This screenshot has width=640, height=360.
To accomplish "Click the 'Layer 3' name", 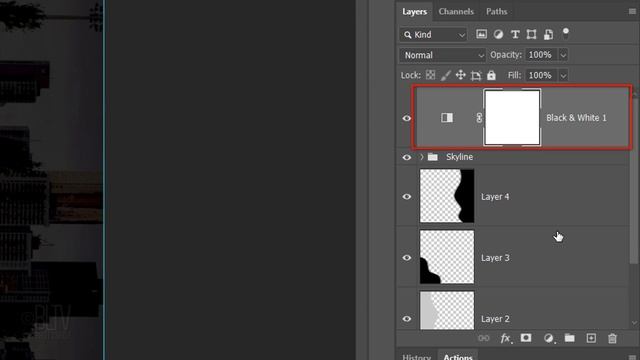I will click(495, 258).
